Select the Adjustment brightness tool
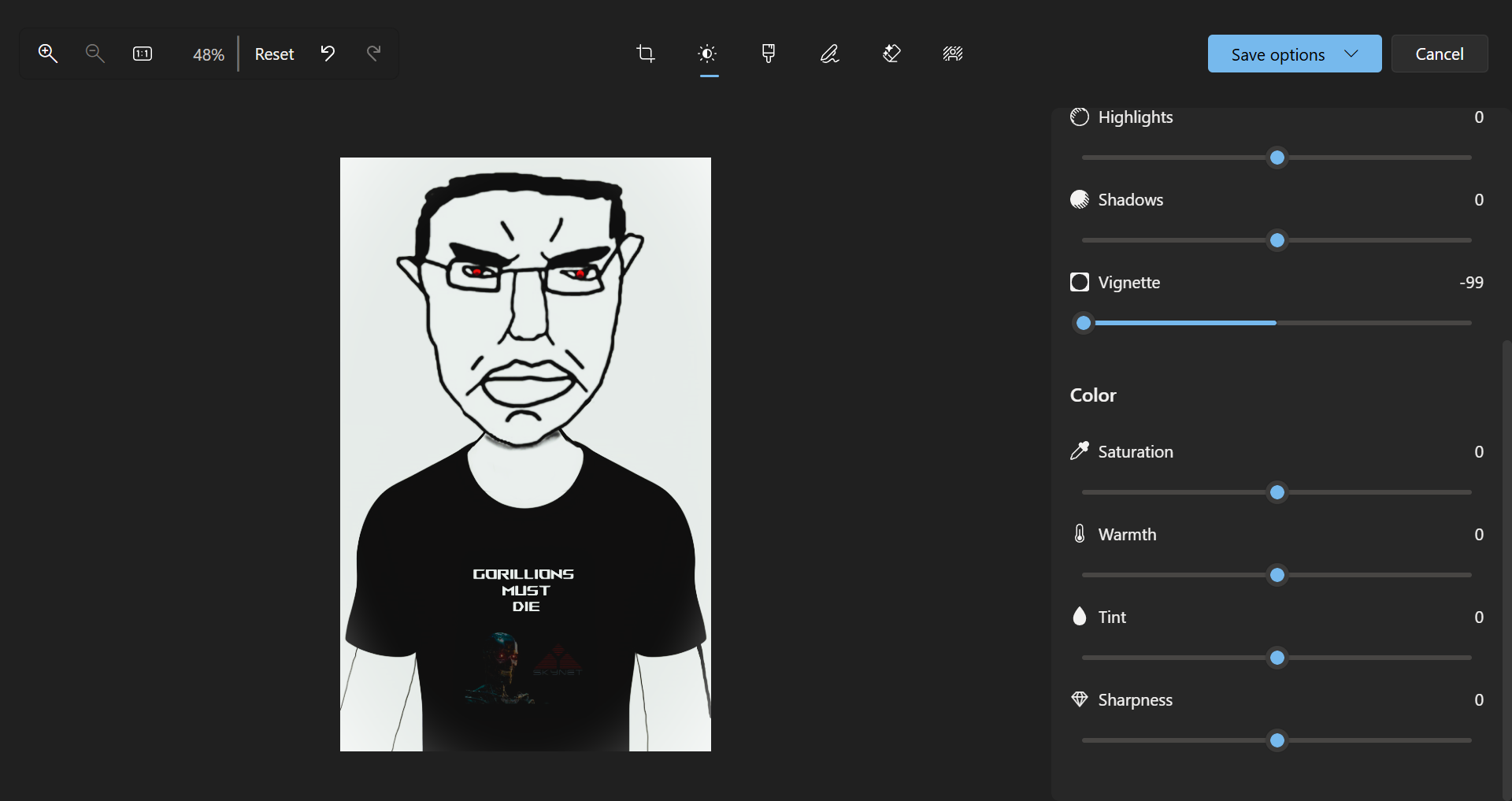The height and width of the screenshot is (801, 1512). click(x=708, y=54)
